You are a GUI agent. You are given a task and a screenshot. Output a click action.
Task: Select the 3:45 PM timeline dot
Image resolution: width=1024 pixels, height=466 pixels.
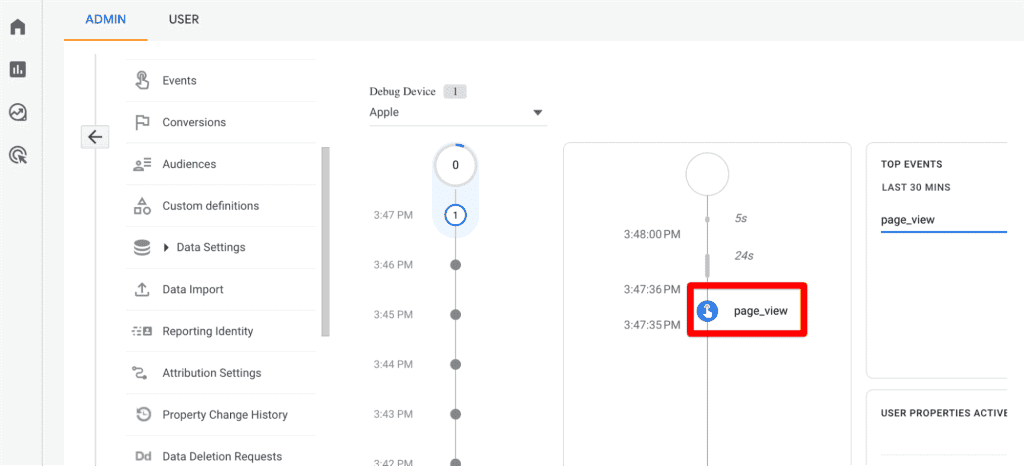456,315
